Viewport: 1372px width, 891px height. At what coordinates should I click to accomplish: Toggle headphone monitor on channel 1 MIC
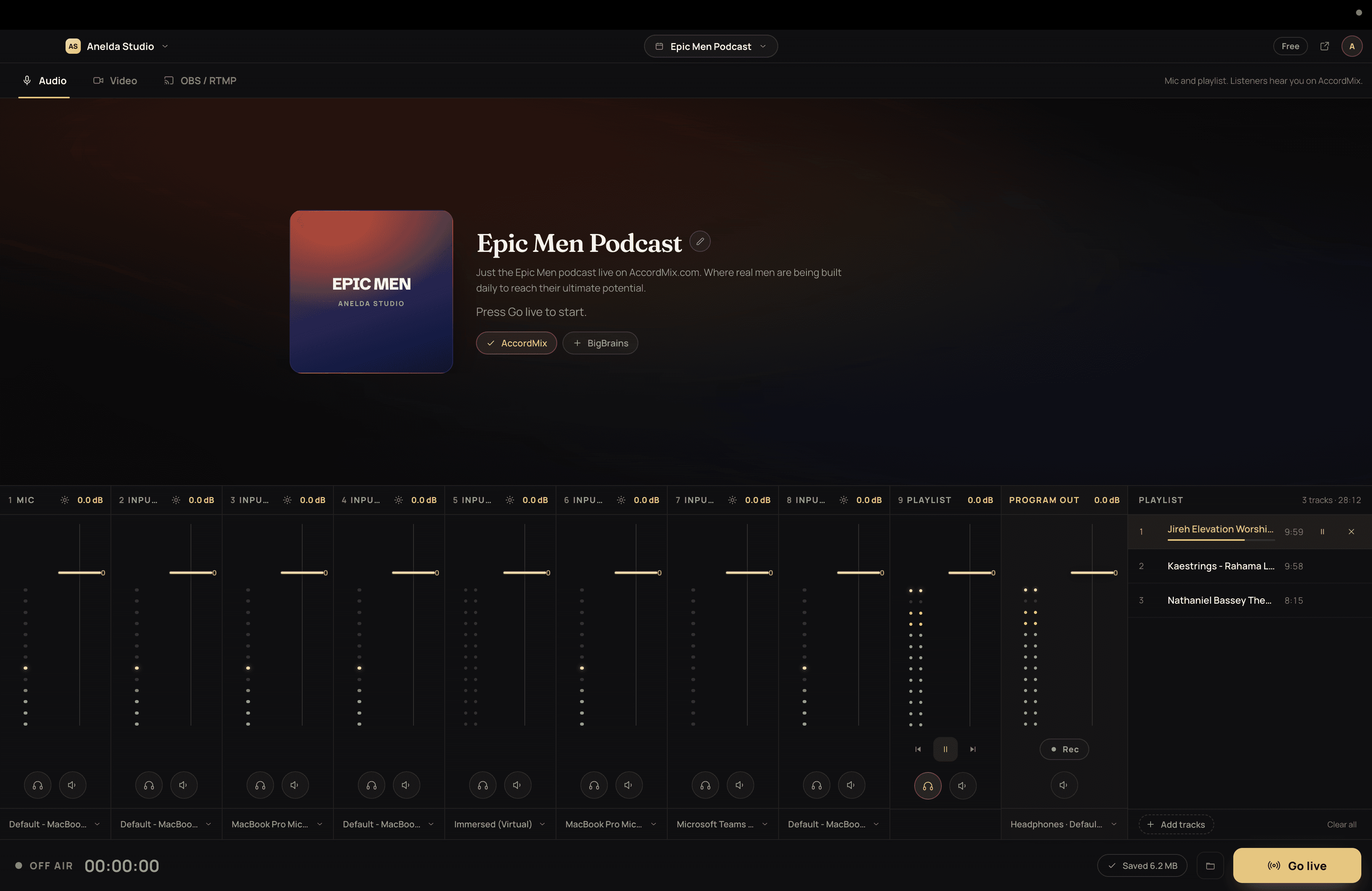(37, 785)
